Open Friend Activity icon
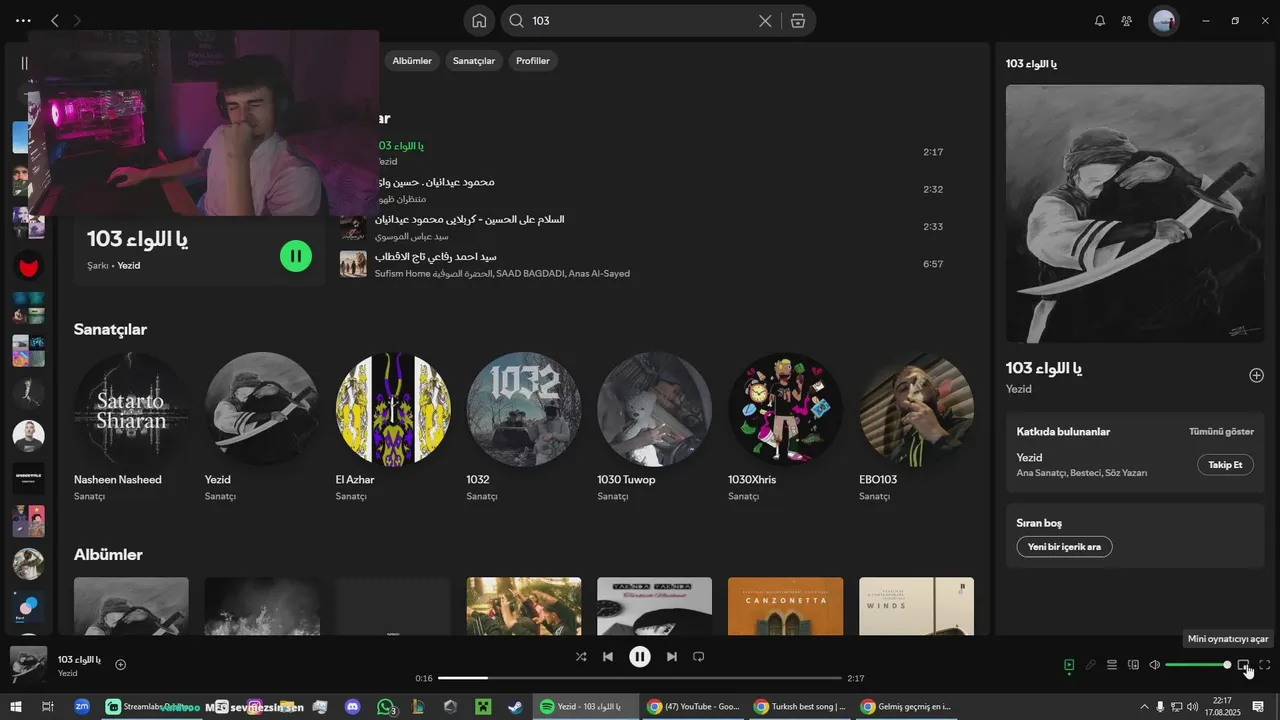This screenshot has height=720, width=1280. (1127, 20)
